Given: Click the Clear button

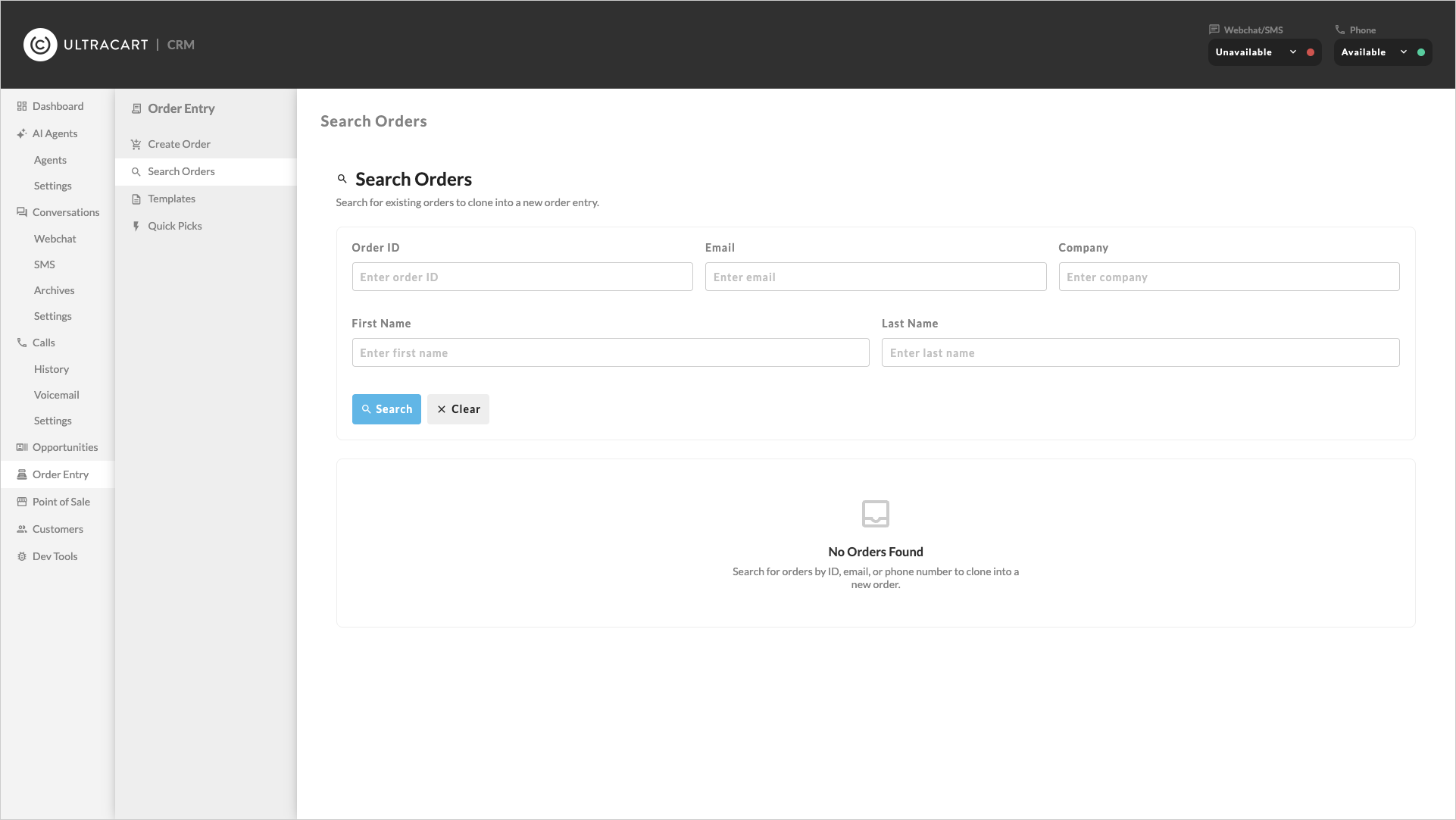Looking at the screenshot, I should [x=458, y=409].
